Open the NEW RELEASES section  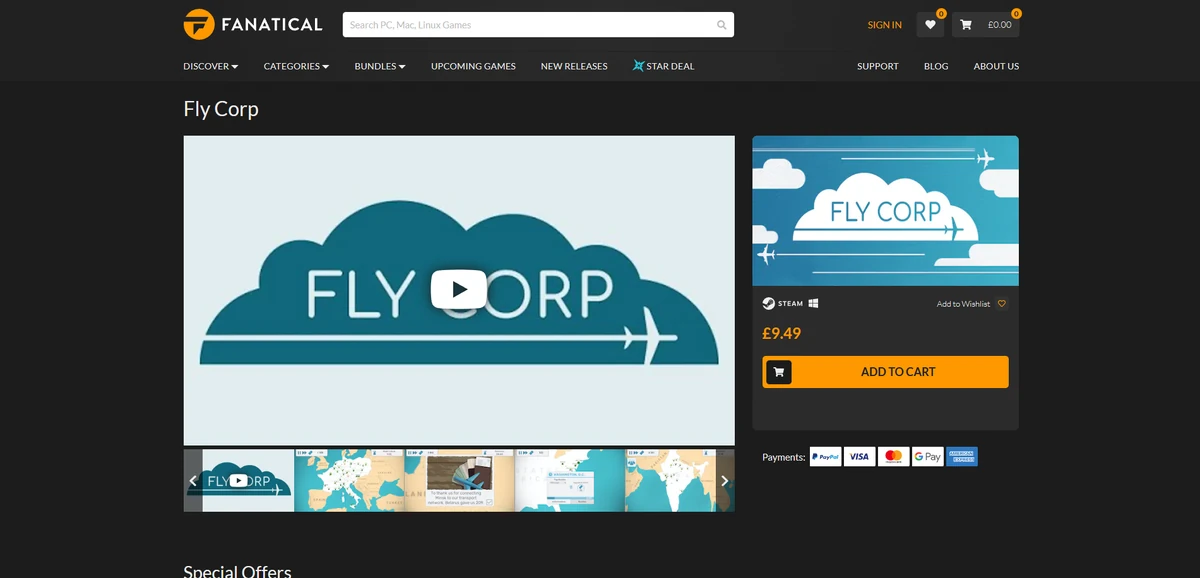click(574, 66)
